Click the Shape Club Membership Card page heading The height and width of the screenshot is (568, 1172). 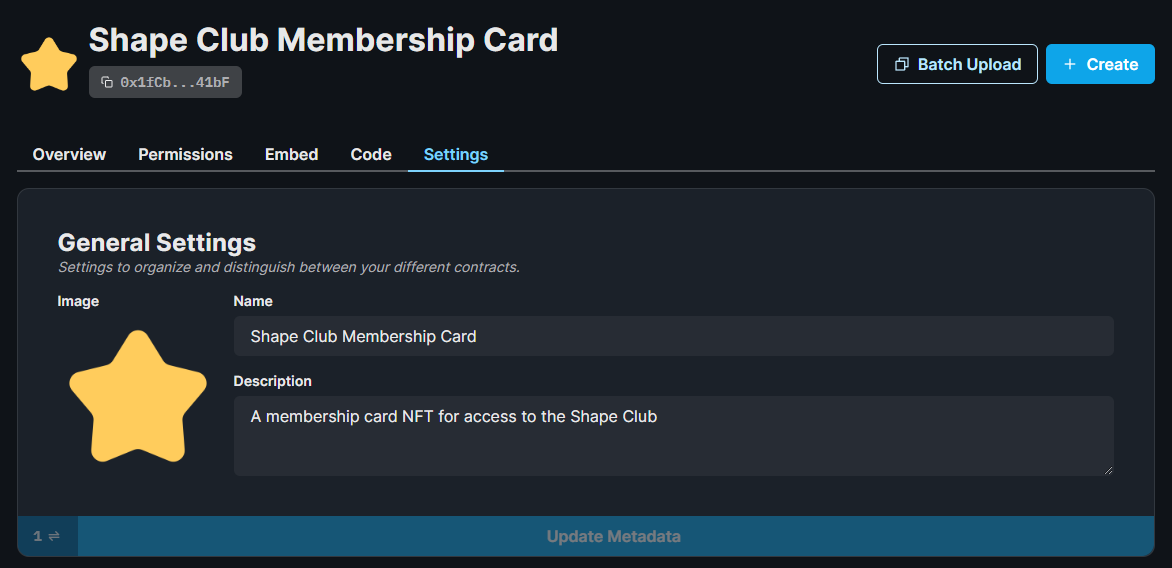pyautogui.click(x=323, y=40)
